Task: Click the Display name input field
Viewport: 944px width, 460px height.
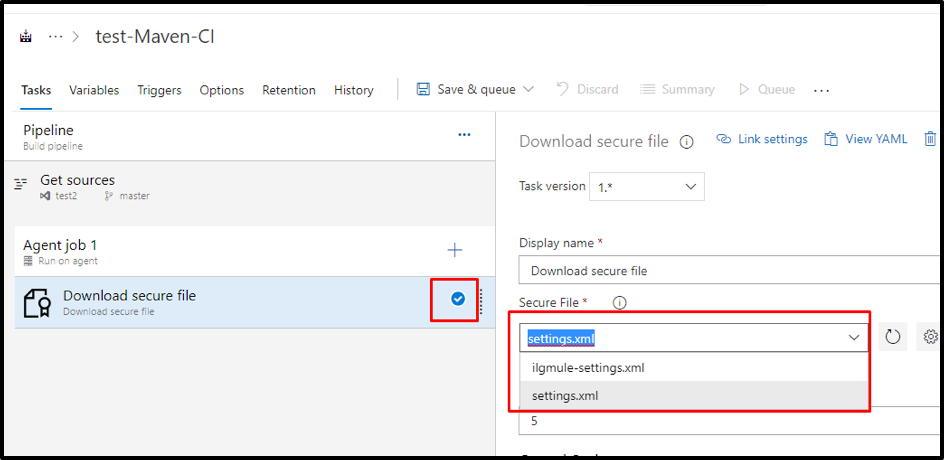Action: tap(730, 270)
